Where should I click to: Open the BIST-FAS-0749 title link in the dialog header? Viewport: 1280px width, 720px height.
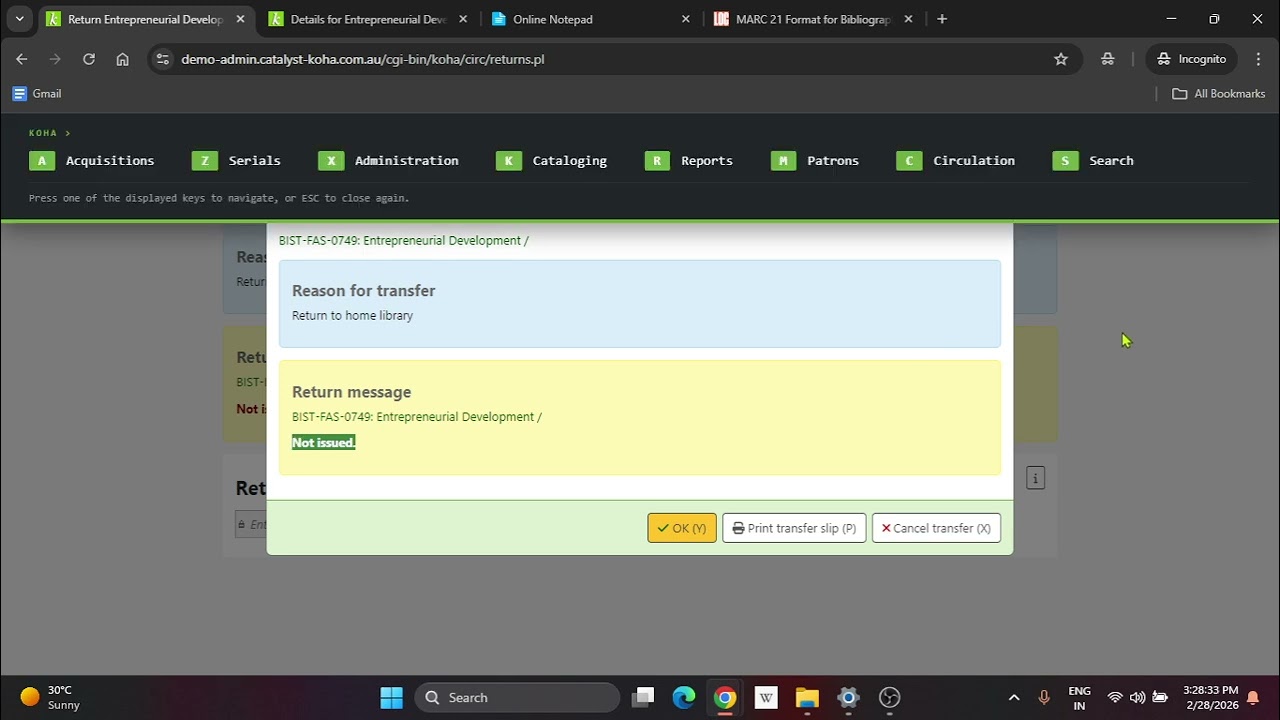coord(403,240)
